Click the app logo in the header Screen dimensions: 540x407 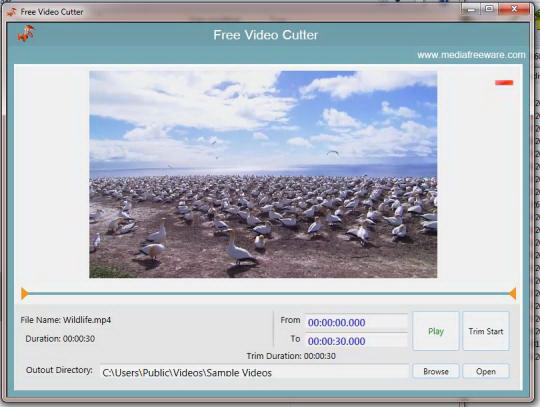(26, 33)
